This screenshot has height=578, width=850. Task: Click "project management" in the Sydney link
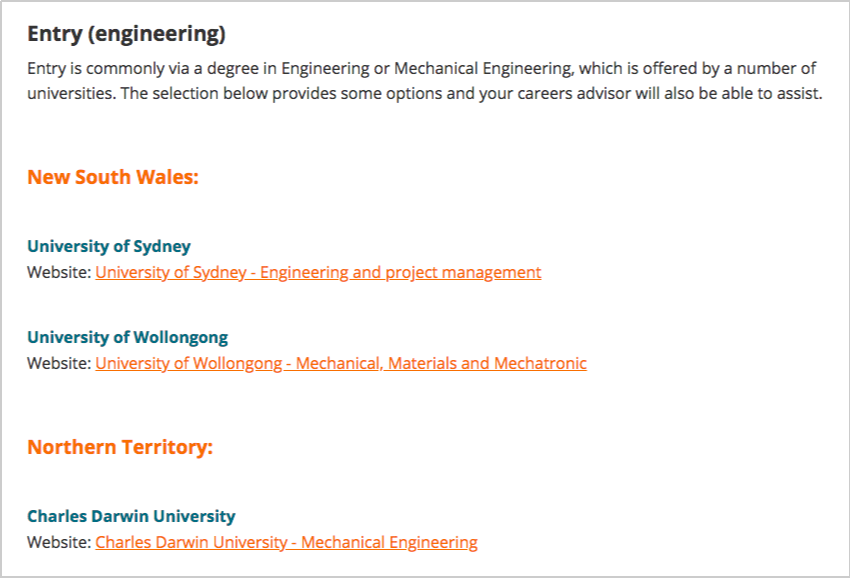(x=463, y=272)
